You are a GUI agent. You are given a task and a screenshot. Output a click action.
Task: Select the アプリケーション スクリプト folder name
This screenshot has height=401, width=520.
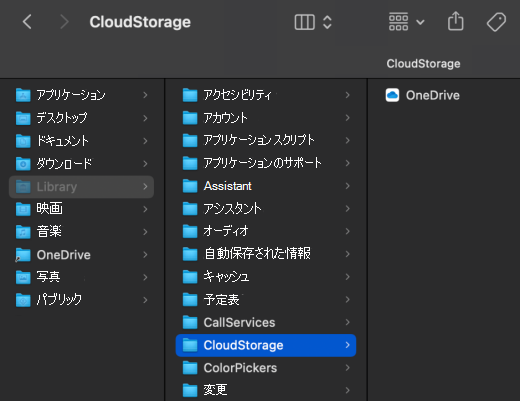[259, 140]
